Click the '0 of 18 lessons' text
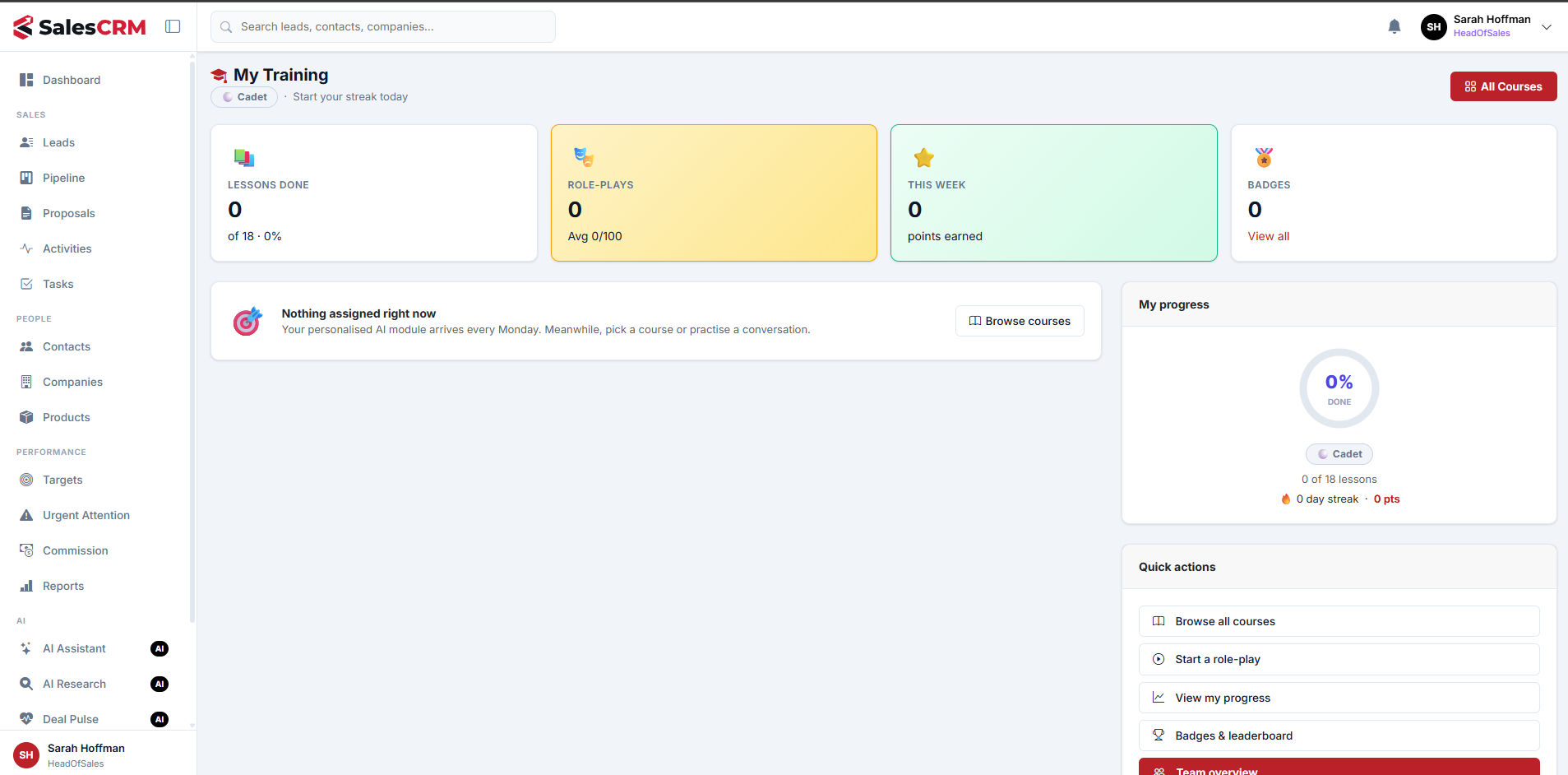Viewport: 1568px width, 775px height. 1339,479
